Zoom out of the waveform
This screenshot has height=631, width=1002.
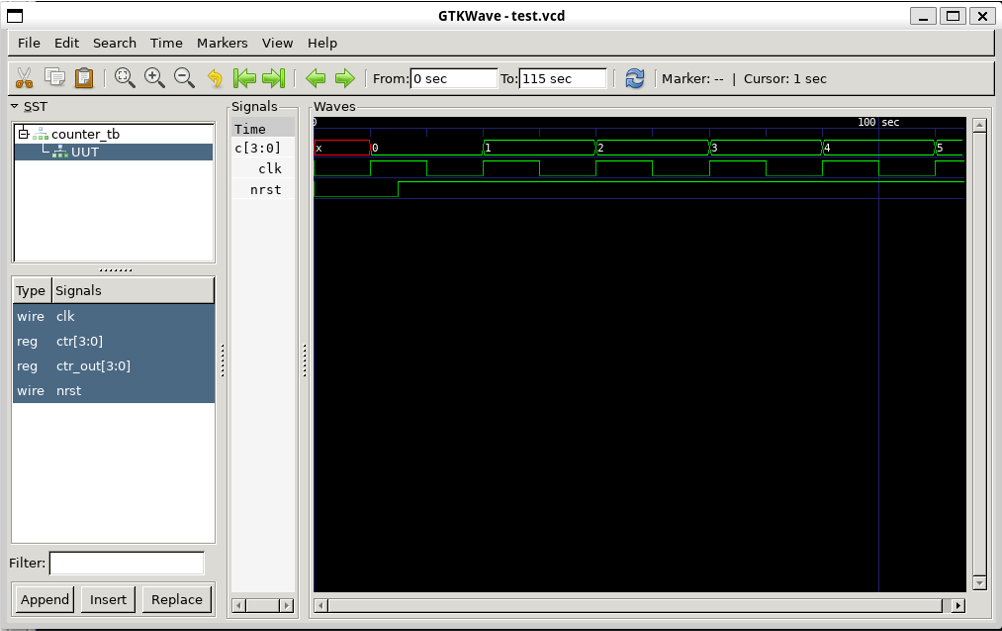click(x=184, y=78)
